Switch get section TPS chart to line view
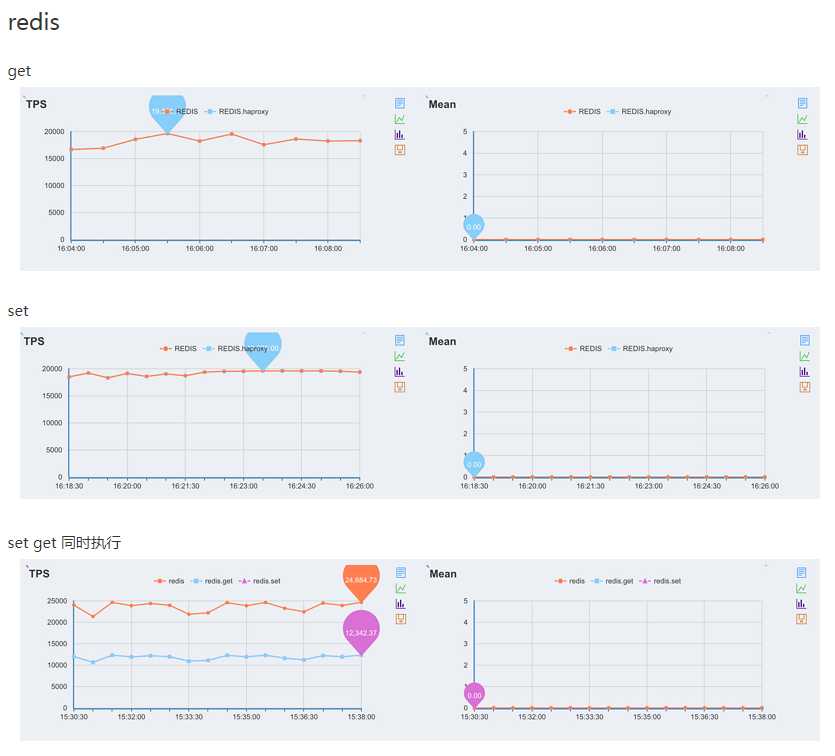 (400, 119)
